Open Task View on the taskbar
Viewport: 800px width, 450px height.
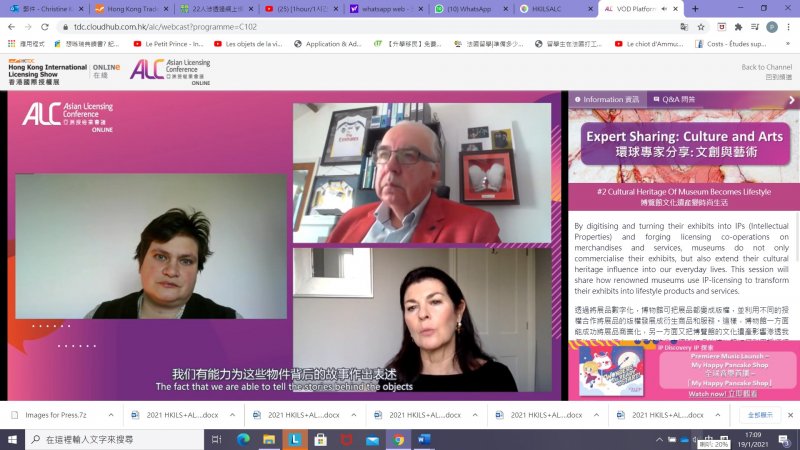217,439
